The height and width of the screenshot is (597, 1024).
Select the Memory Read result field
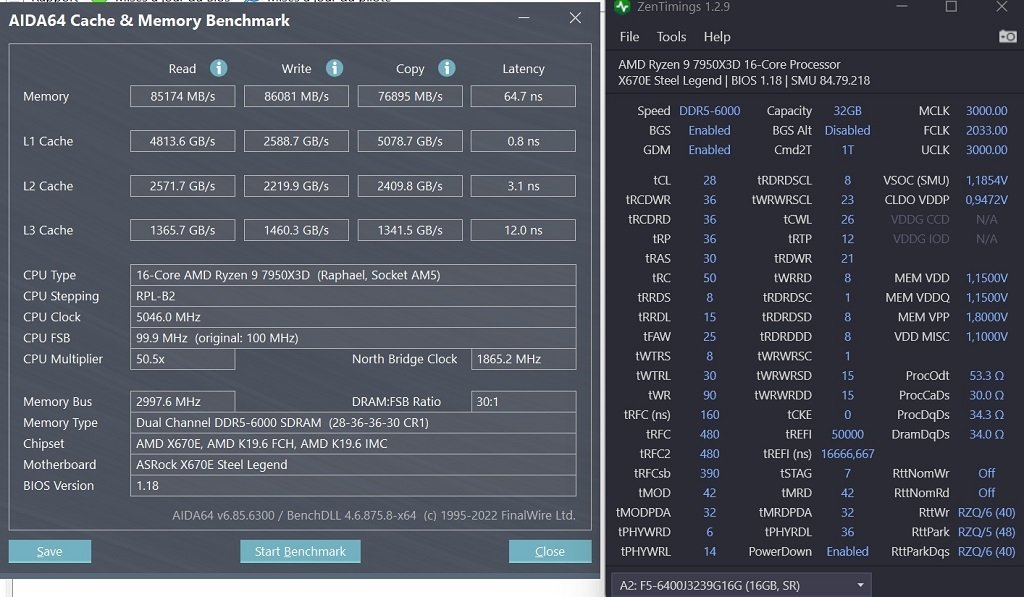[x=182, y=97]
